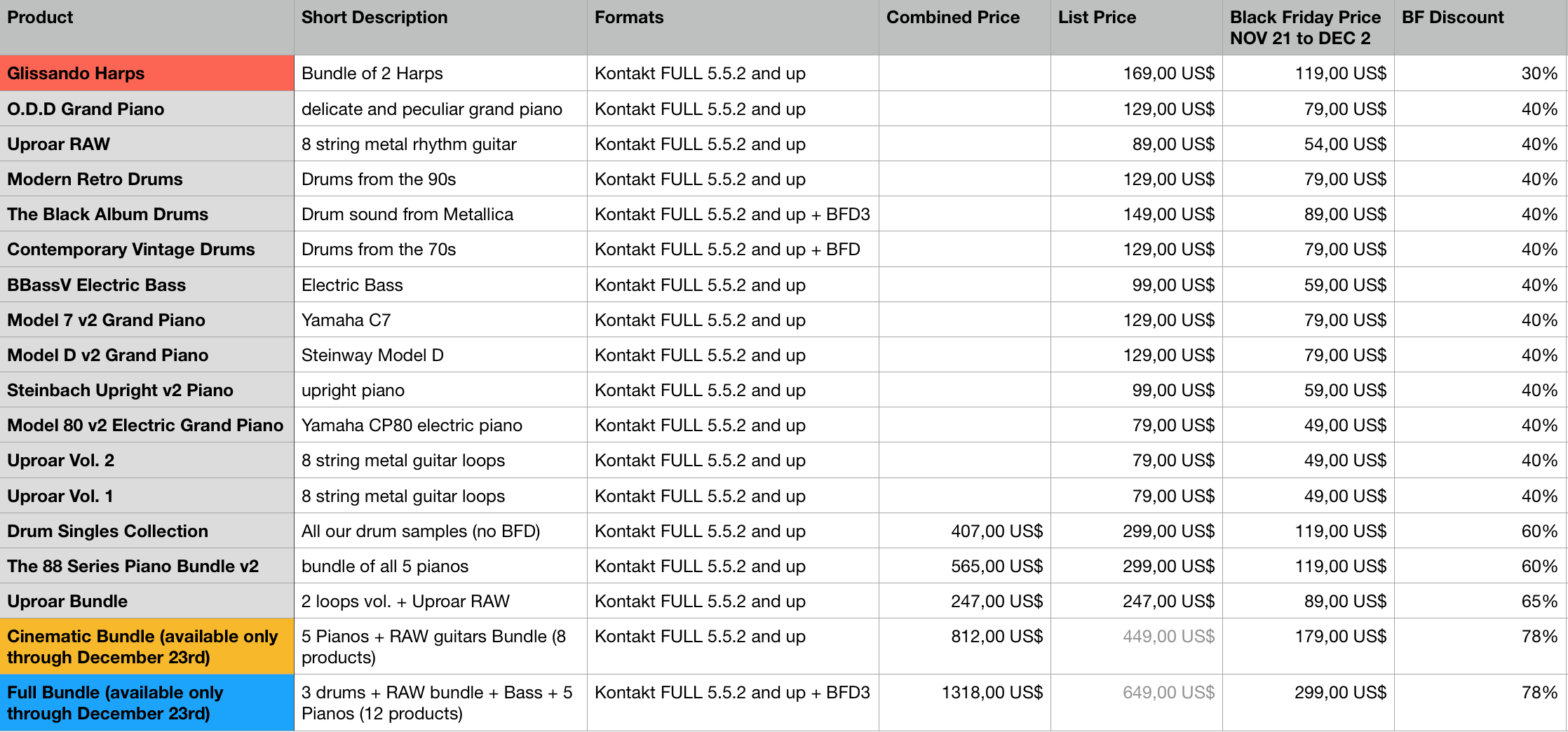Select the Black Friday Price header cell
Viewport: 1568px width, 732px height.
click(1308, 27)
